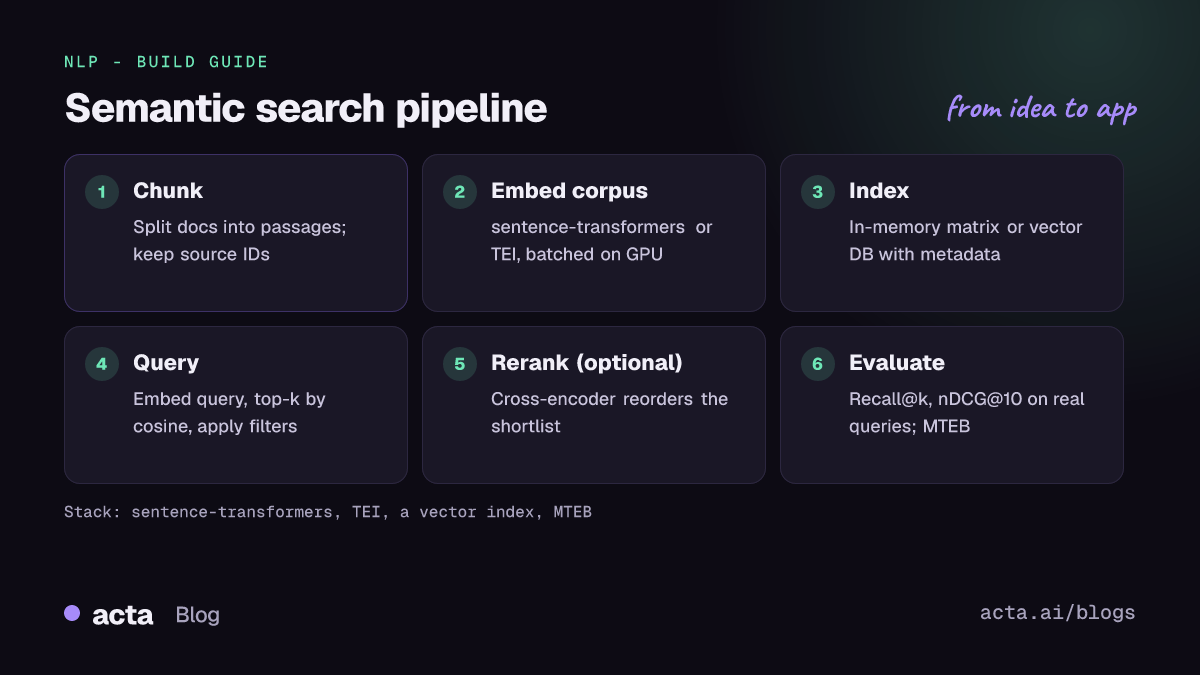Click 'Embed query, top-k by cosine' text

click(x=230, y=413)
